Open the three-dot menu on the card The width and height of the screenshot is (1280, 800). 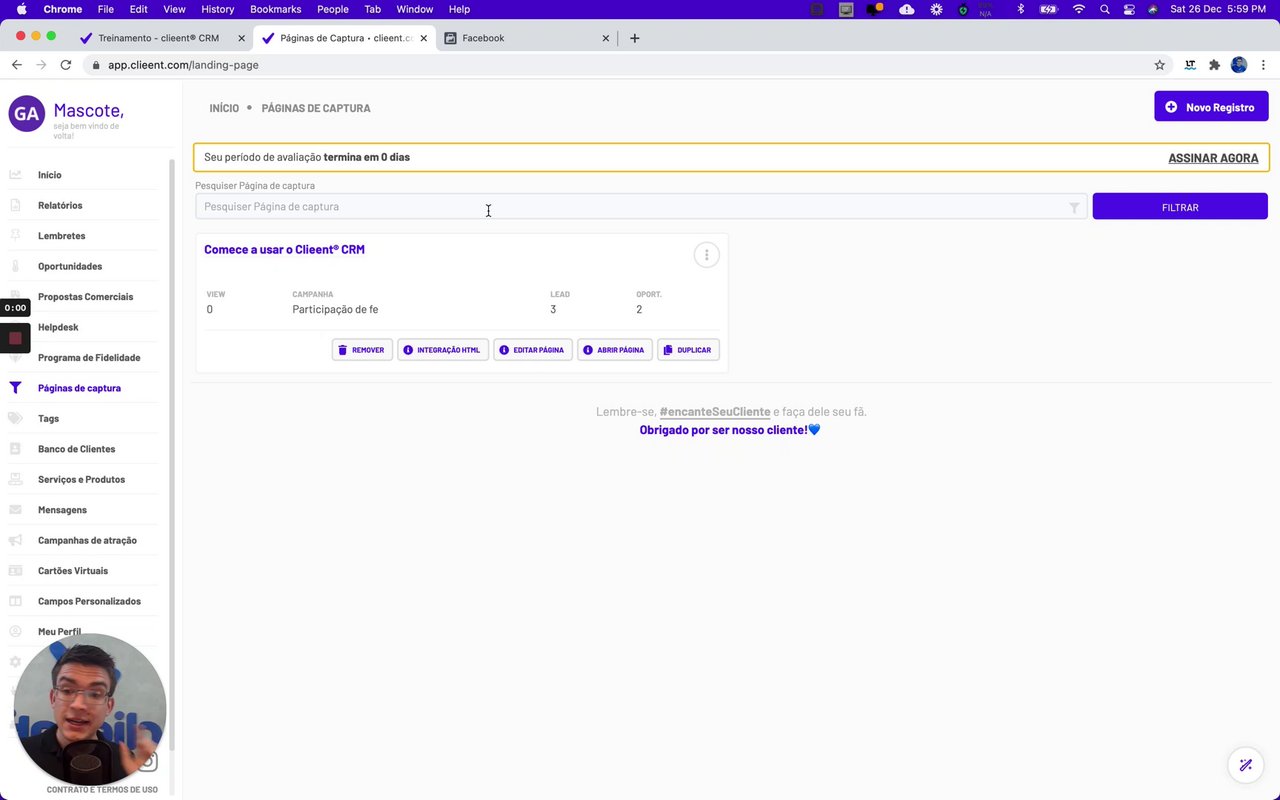pyautogui.click(x=706, y=255)
